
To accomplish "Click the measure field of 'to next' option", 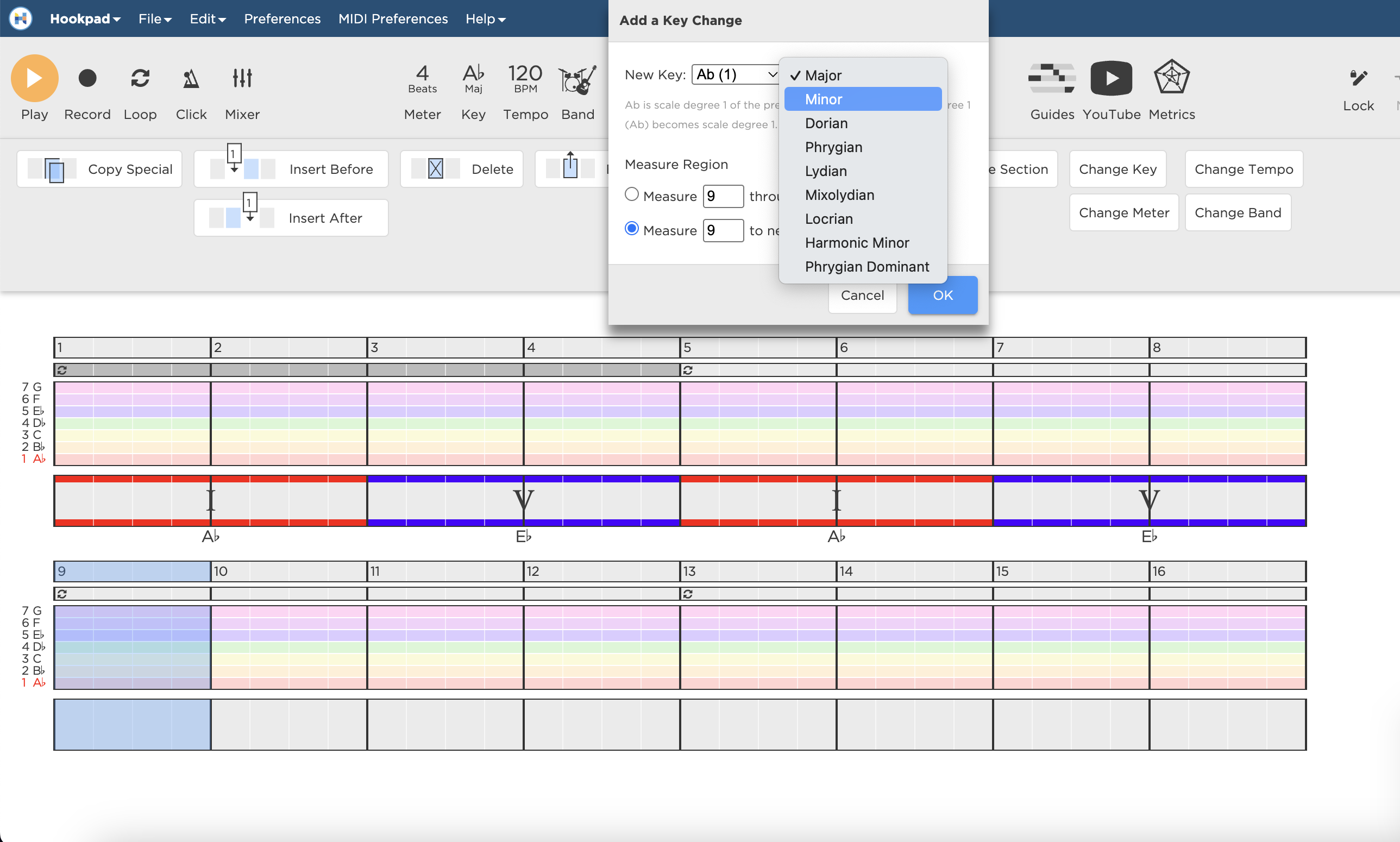I will coord(723,230).
